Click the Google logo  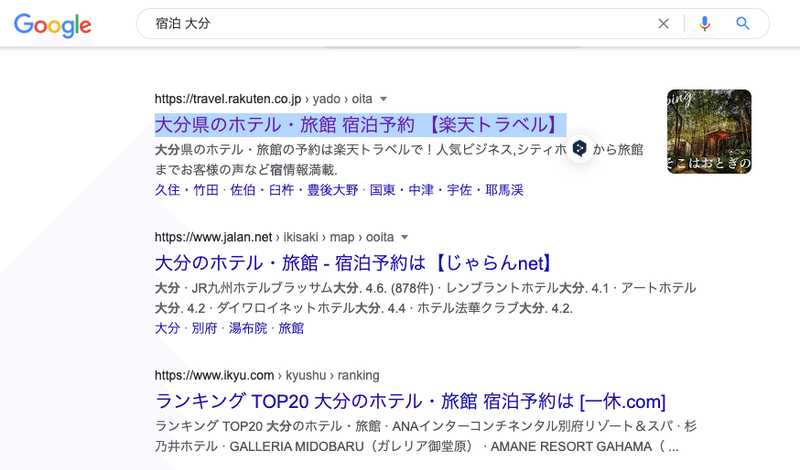pos(53,25)
